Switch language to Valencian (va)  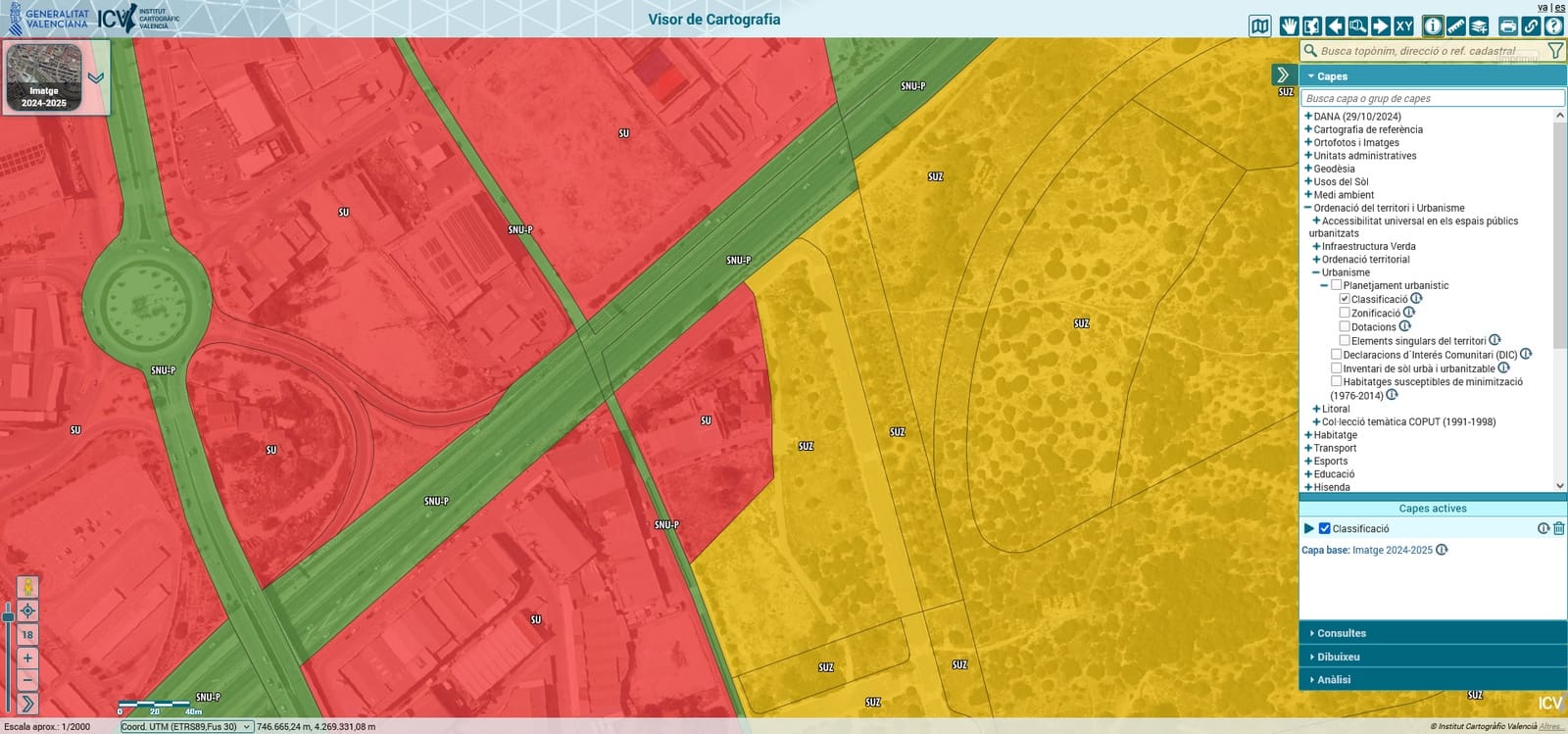click(x=1543, y=7)
